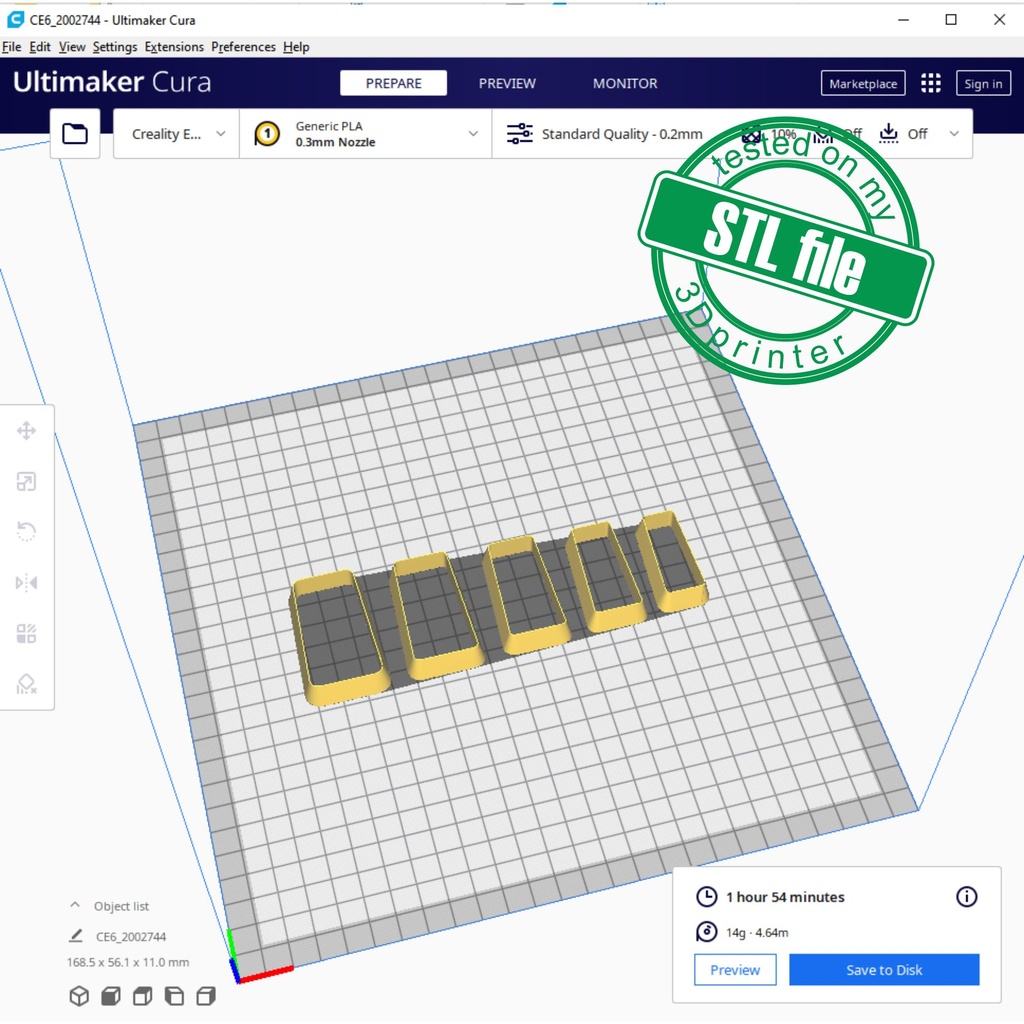Viewport: 1024px width, 1024px height.
Task: Open the Preferences menu
Action: click(x=244, y=47)
